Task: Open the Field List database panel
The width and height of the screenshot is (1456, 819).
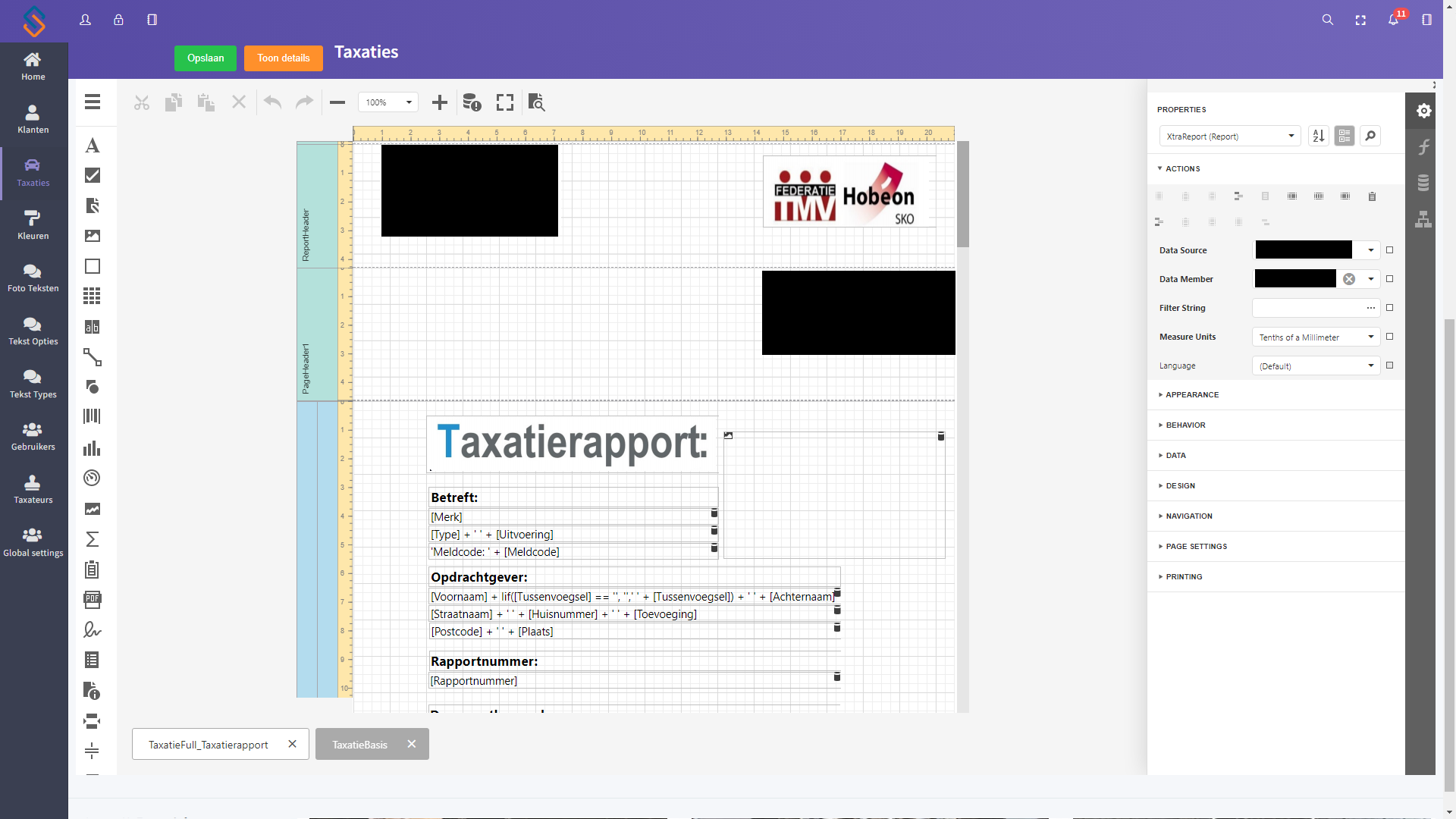Action: point(1423,183)
